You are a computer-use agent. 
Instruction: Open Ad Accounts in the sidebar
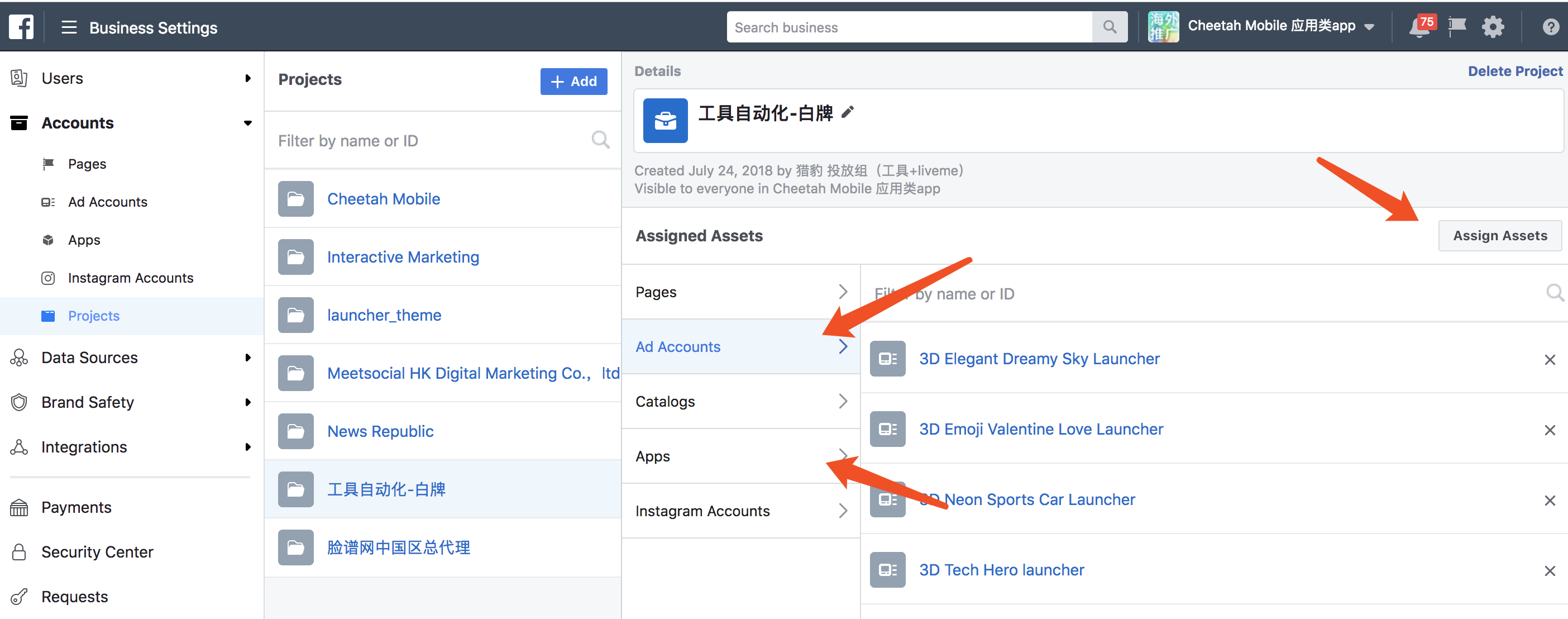(x=108, y=202)
